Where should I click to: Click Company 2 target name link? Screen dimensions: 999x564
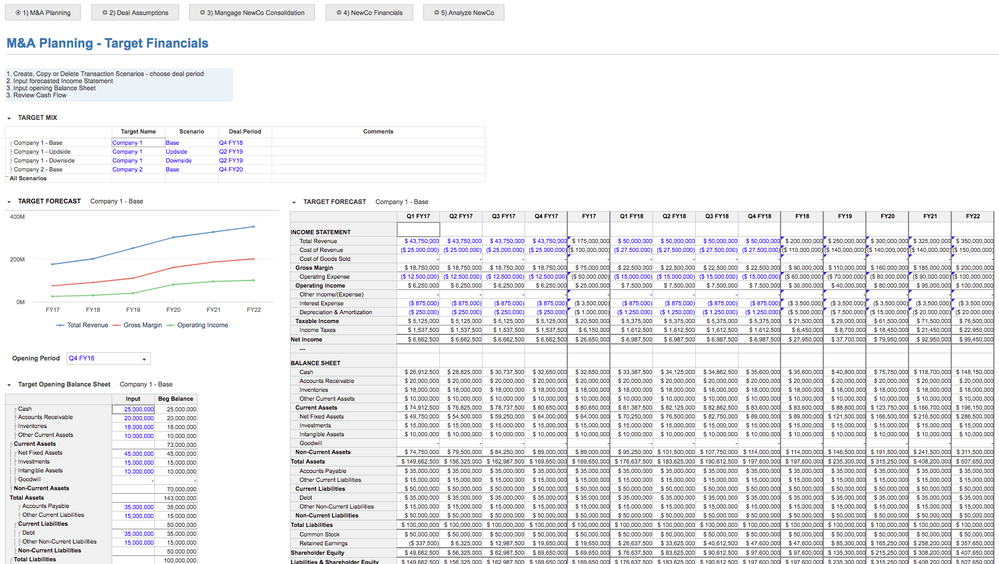click(126, 170)
